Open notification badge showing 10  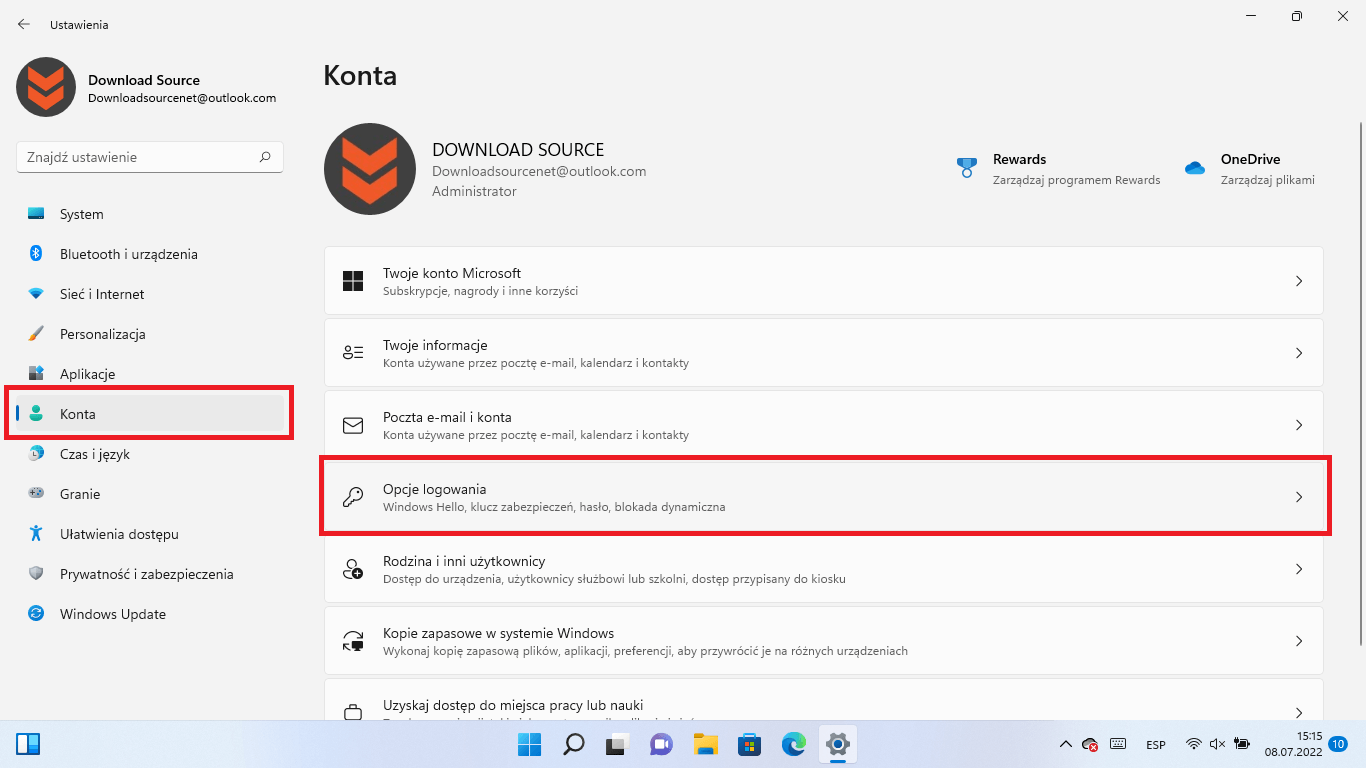click(1339, 744)
